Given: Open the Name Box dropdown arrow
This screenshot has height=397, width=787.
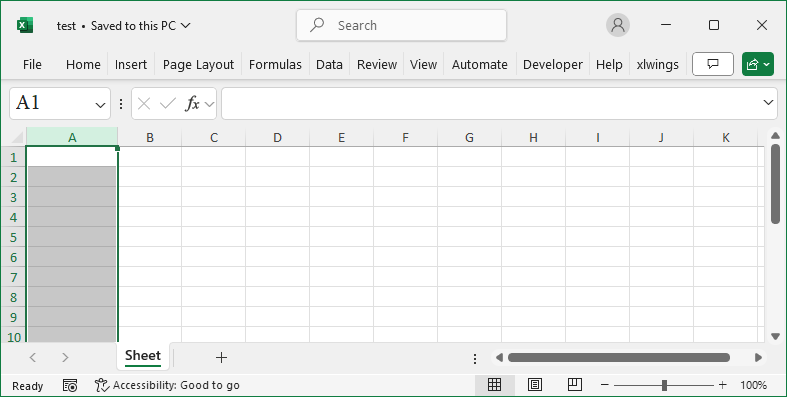Looking at the screenshot, I should [x=100, y=105].
